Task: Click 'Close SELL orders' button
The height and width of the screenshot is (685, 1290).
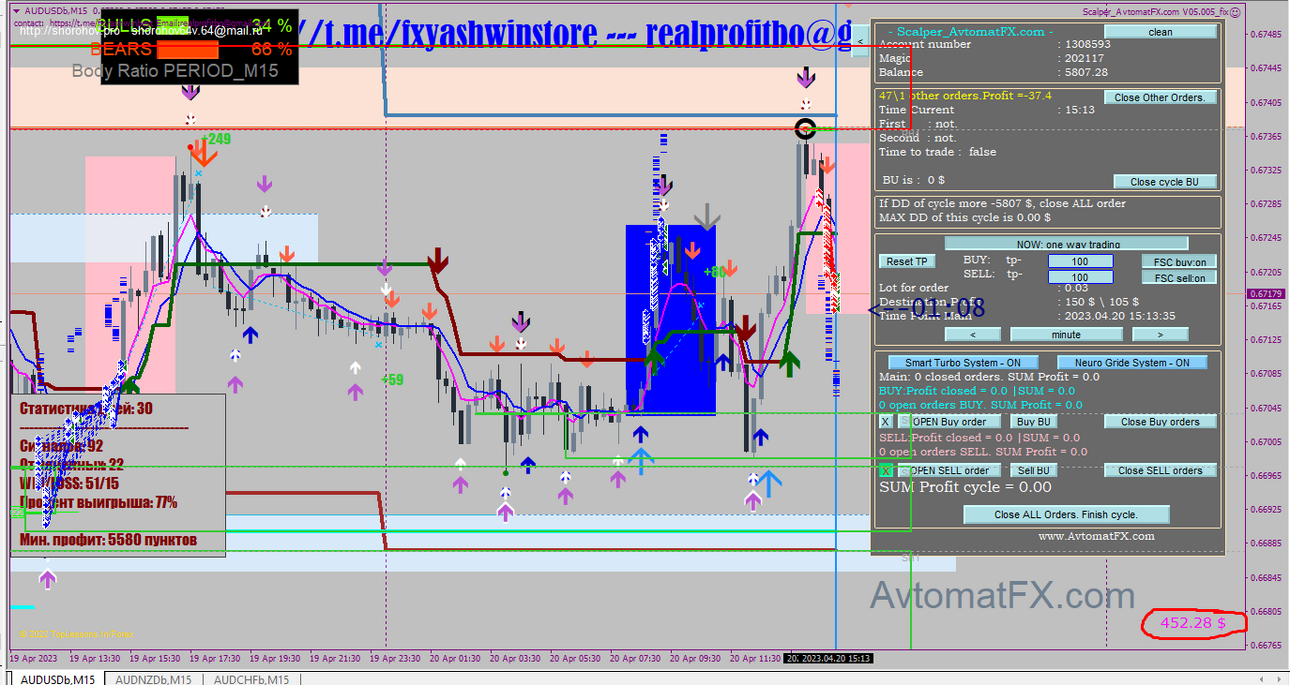Action: coord(1160,470)
